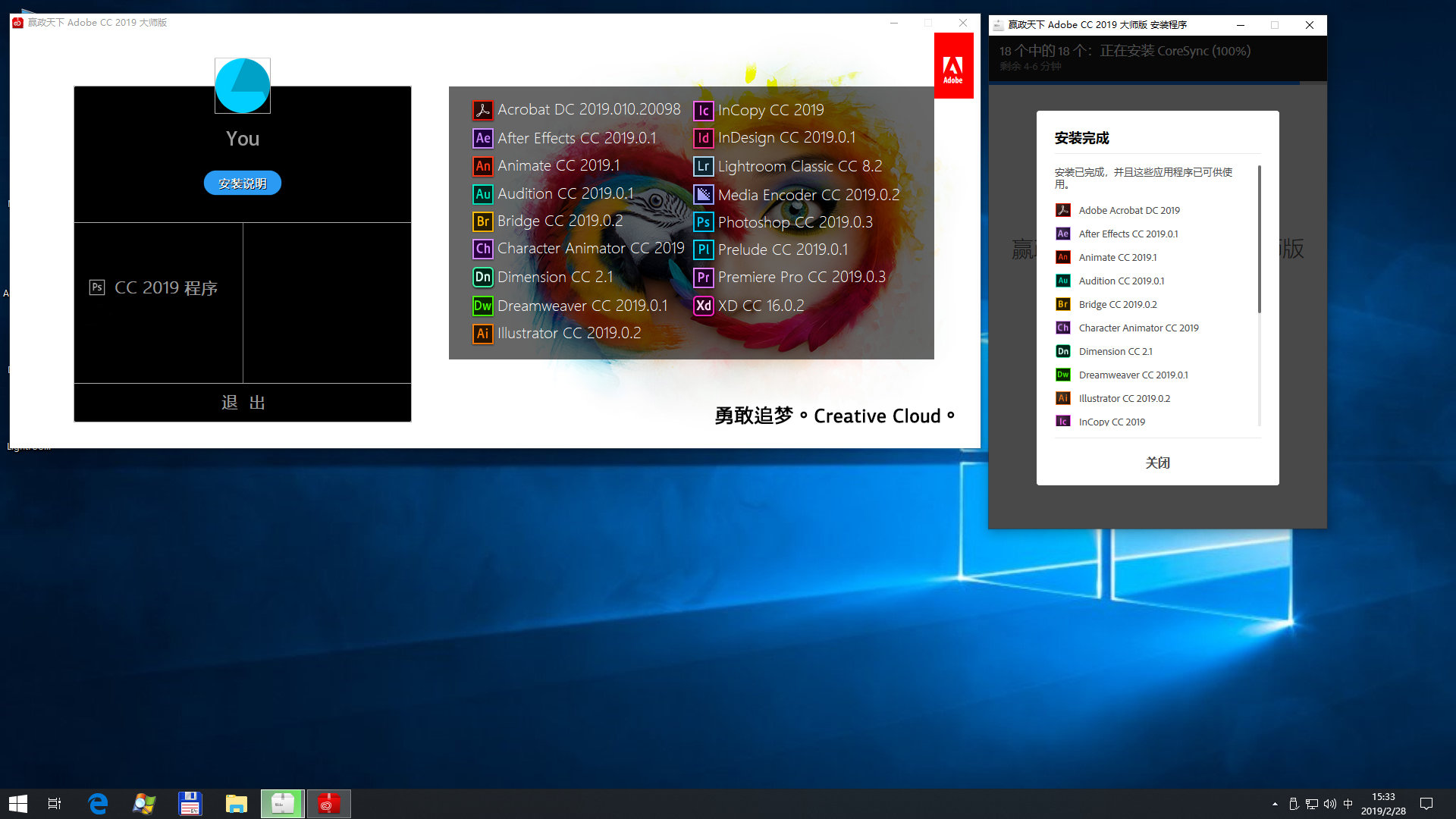Click the floppy disk app on taskbar
Viewport: 1456px width, 819px height.
[190, 804]
